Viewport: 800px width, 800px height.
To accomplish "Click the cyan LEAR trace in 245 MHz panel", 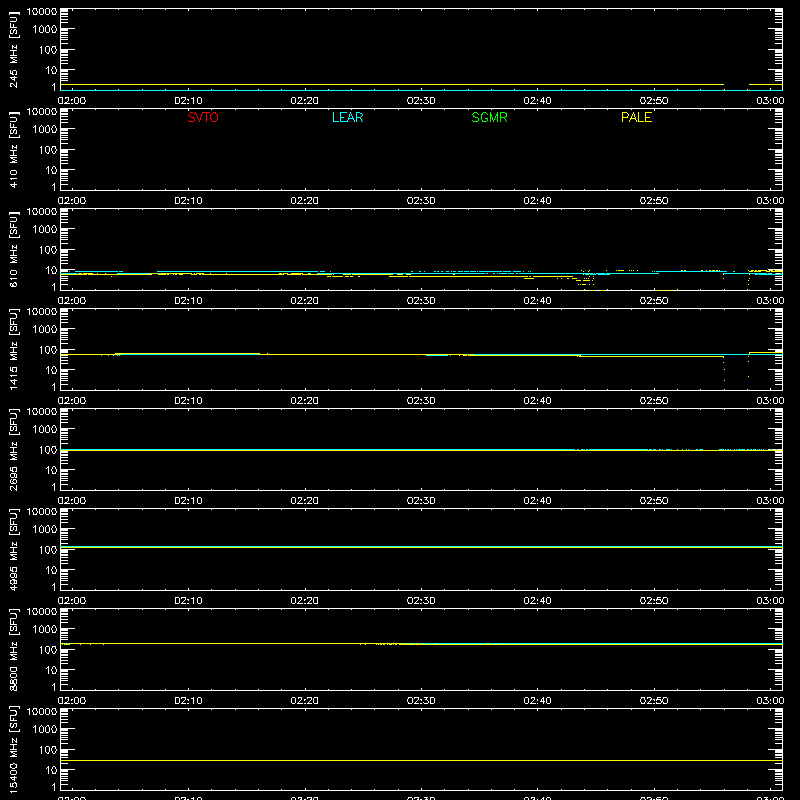I will coord(421,90).
